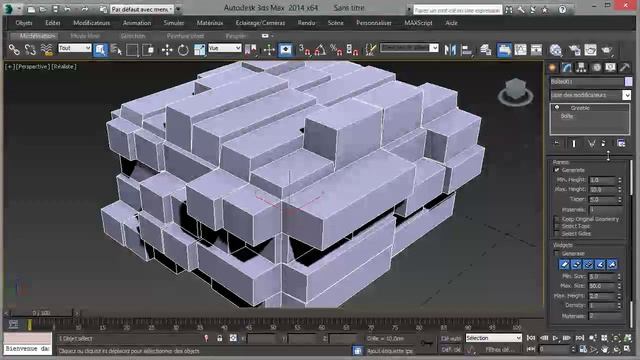Open the Material Editor from toolbar
The height and width of the screenshot is (360, 640).
(555, 50)
